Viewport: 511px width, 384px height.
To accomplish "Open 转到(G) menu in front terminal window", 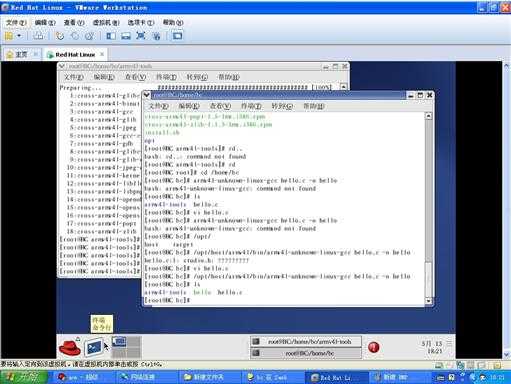I will (282, 106).
